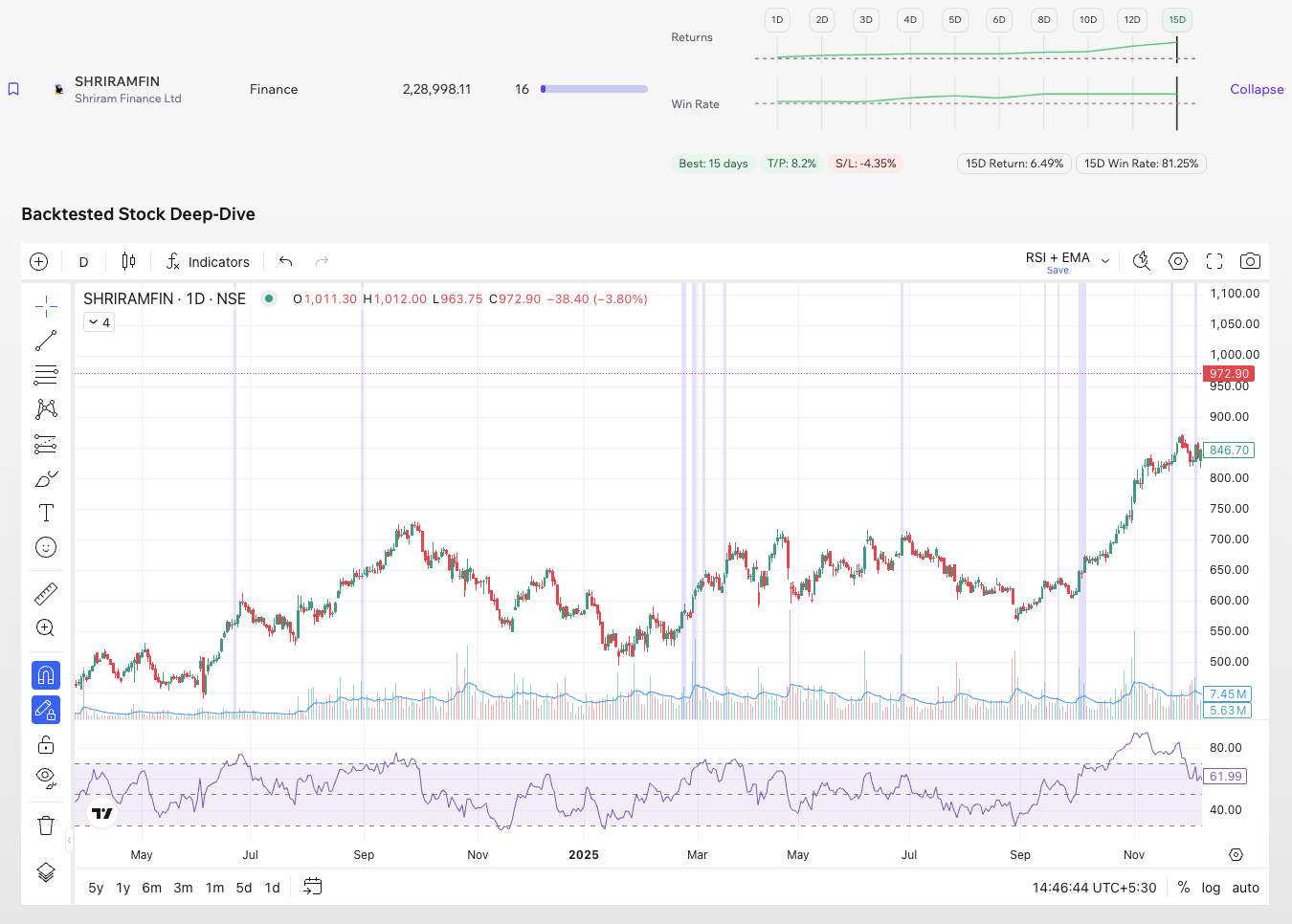Redo the chart action

coord(323,261)
